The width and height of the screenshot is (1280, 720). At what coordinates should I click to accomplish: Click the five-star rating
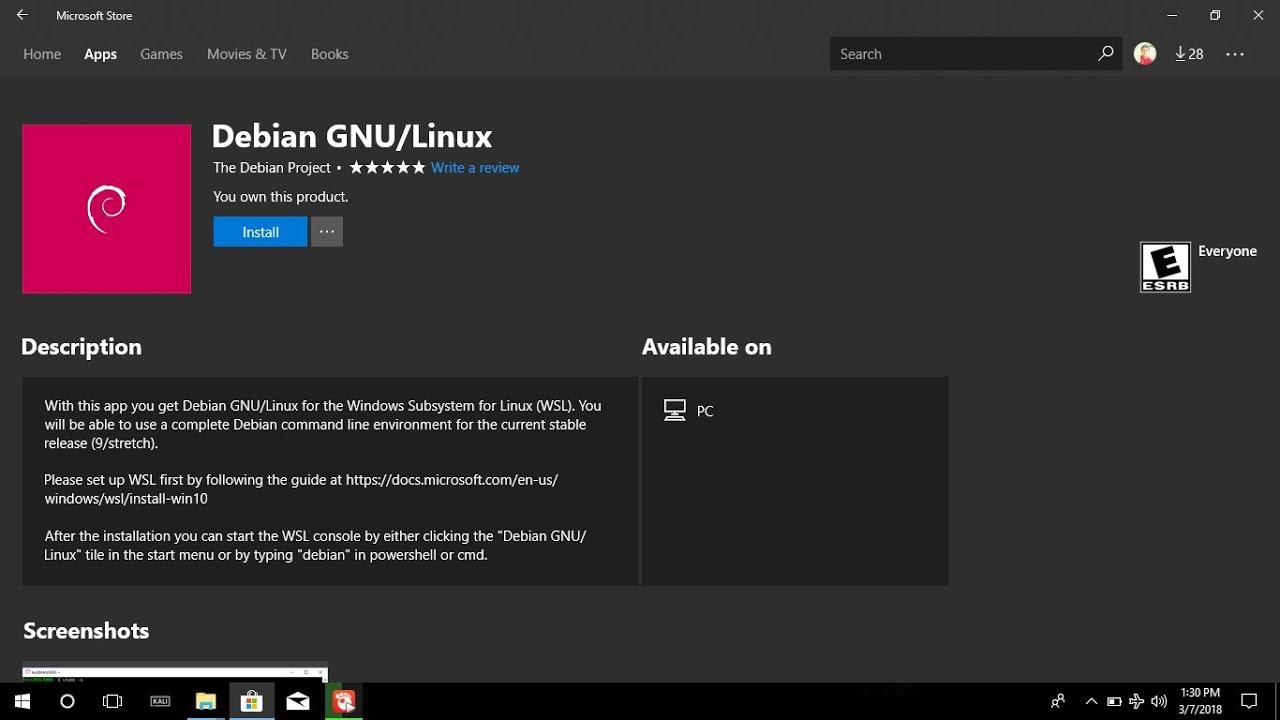point(387,167)
